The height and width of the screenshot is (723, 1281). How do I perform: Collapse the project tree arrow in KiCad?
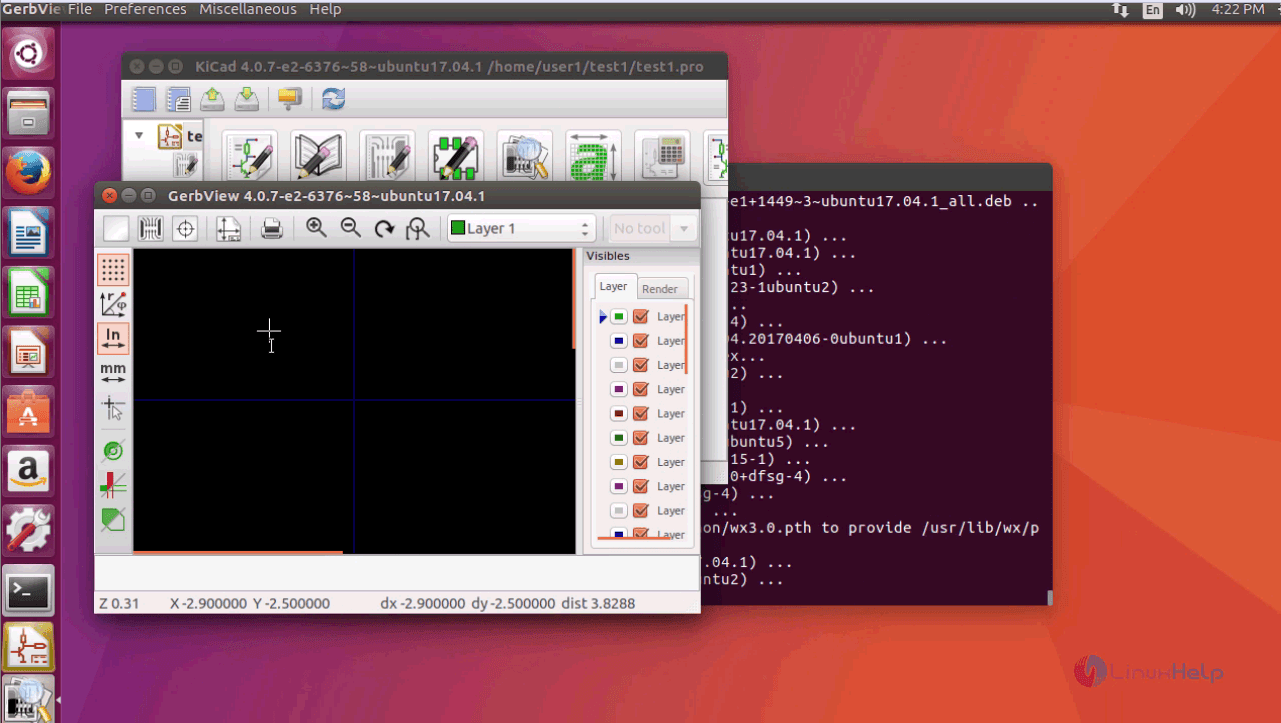pyautogui.click(x=139, y=135)
